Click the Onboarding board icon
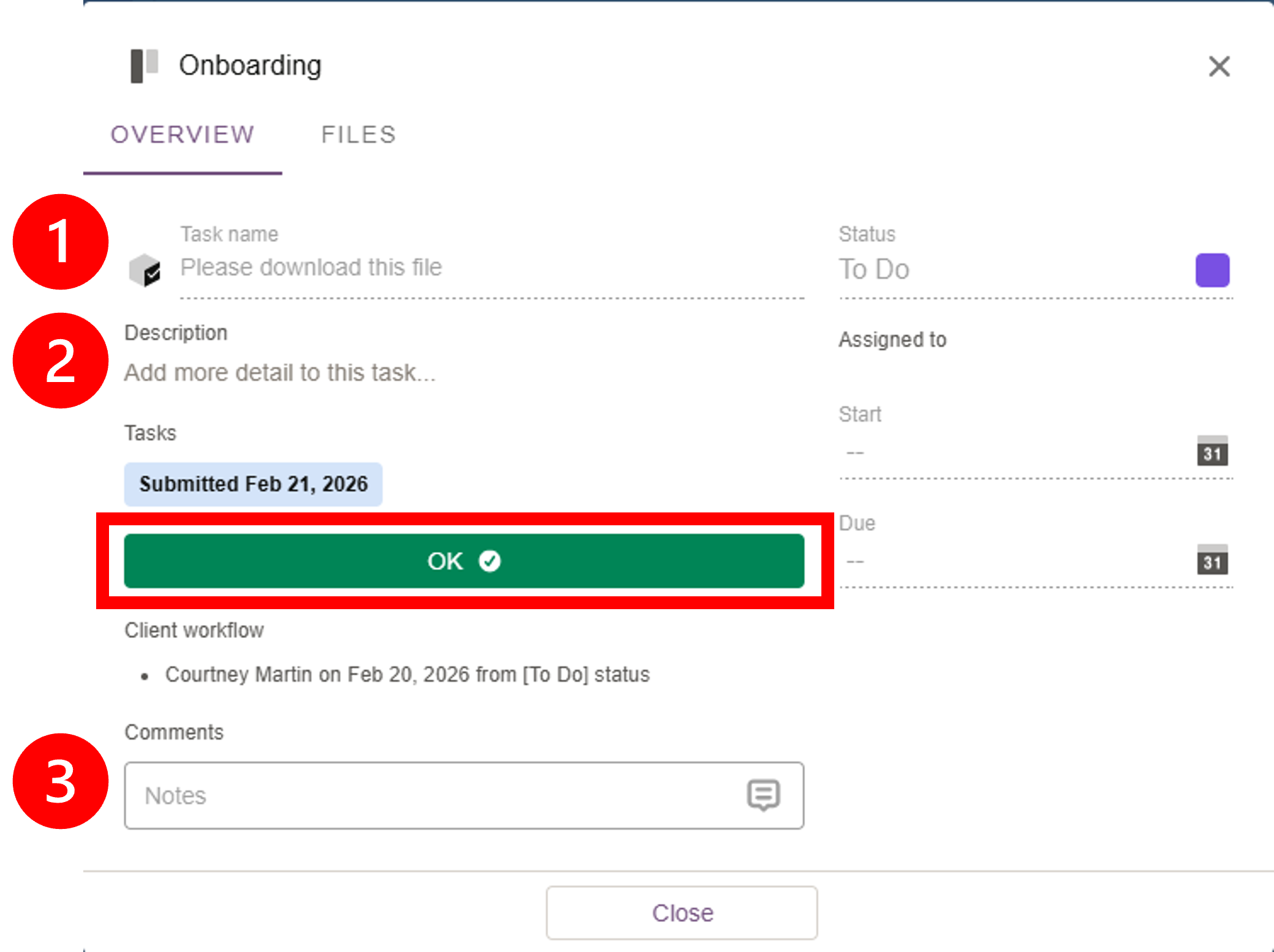 (x=145, y=66)
